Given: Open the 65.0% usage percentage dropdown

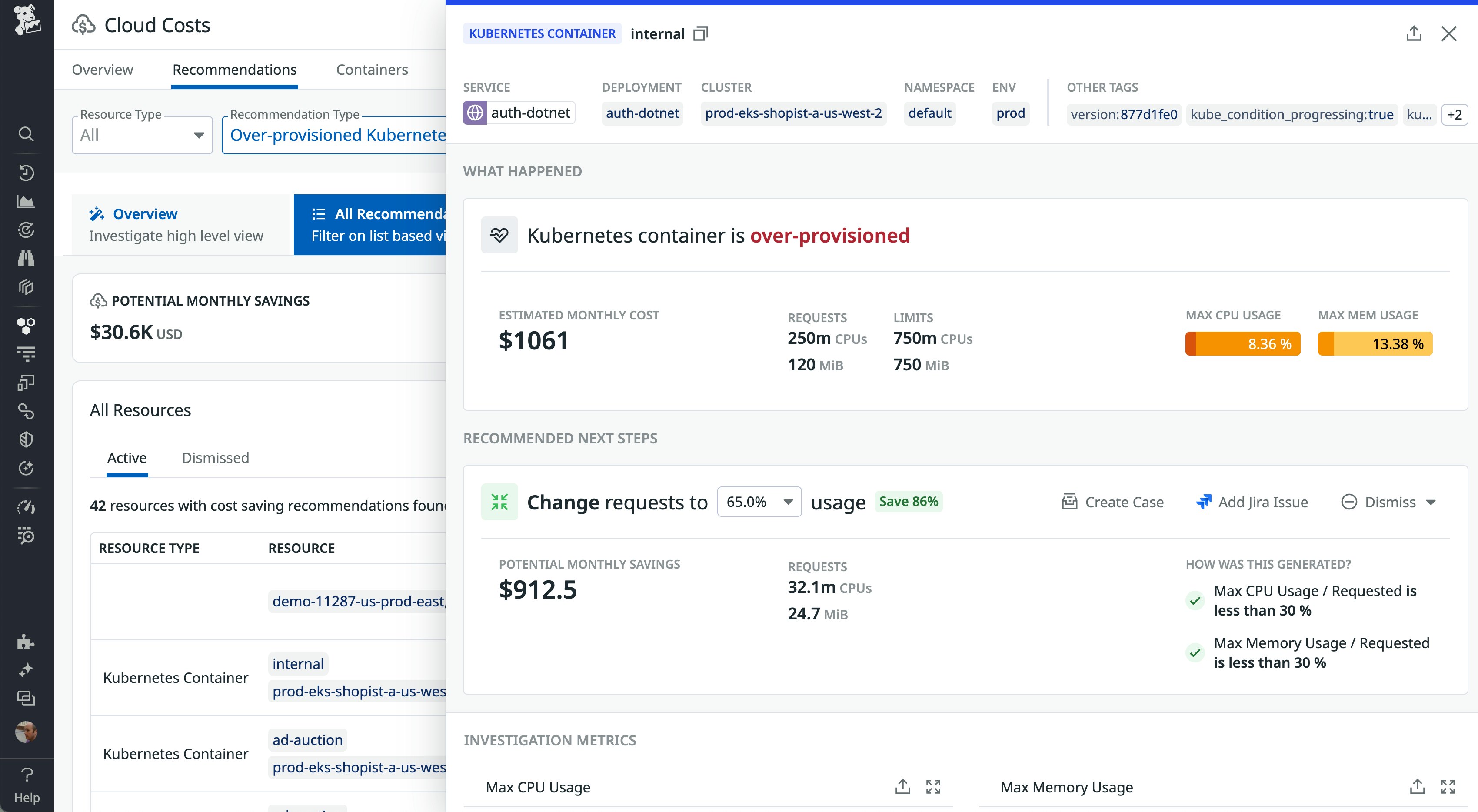Looking at the screenshot, I should (x=759, y=501).
